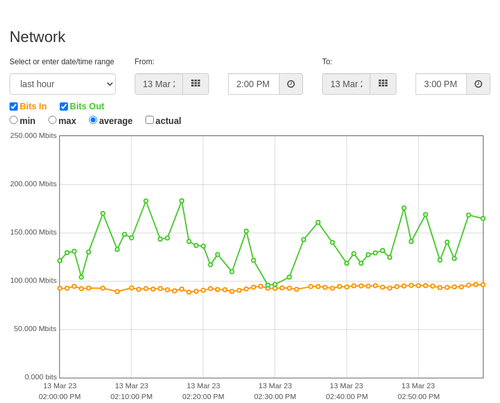Click the 02:20:00 PM x-axis label
The width and height of the screenshot is (500, 403).
(x=203, y=397)
